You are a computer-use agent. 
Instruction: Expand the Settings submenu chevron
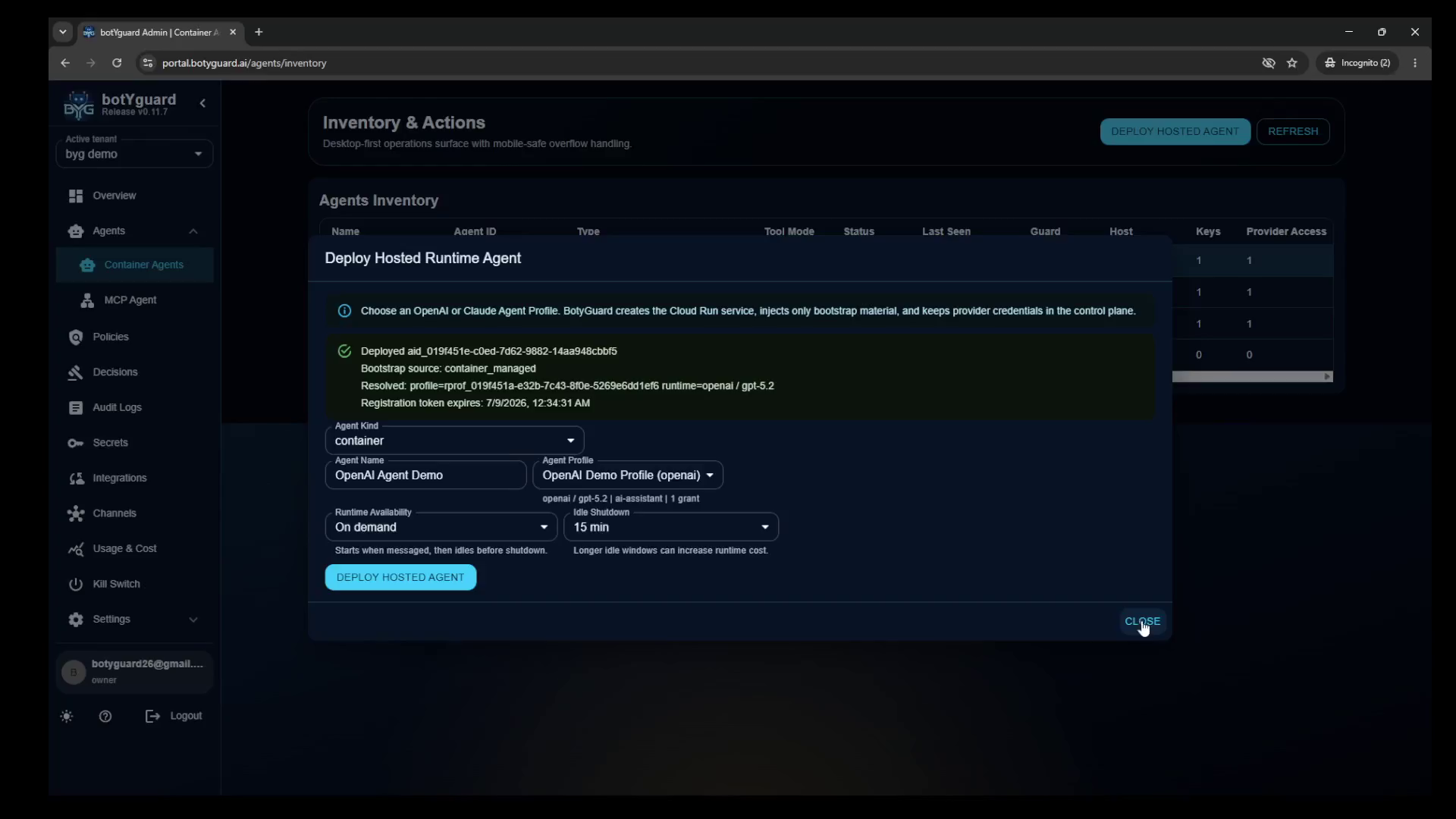pos(193,620)
